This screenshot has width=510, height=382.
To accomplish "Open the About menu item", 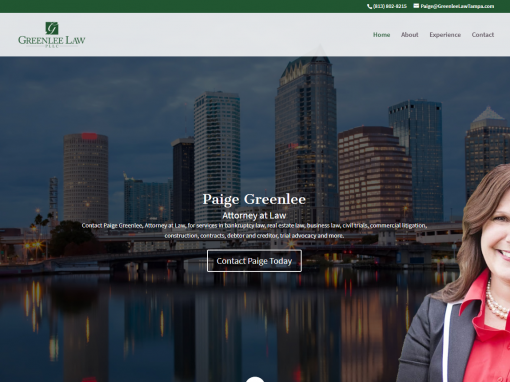I will pyautogui.click(x=409, y=35).
